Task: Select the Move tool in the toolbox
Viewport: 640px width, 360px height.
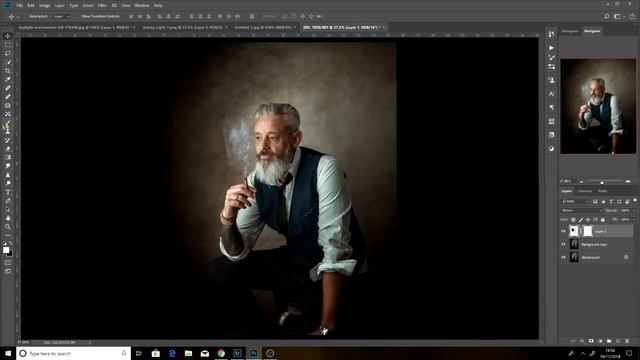Action: click(x=7, y=36)
